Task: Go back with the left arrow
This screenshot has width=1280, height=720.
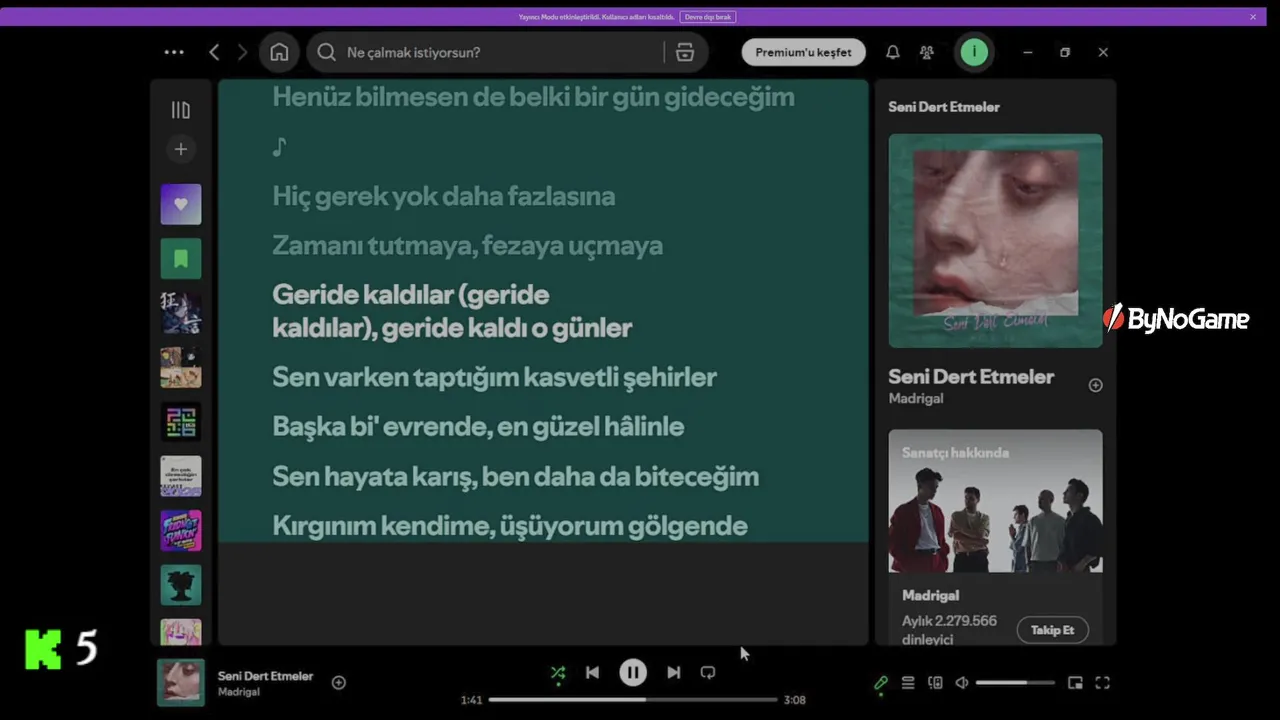Action: (x=214, y=52)
